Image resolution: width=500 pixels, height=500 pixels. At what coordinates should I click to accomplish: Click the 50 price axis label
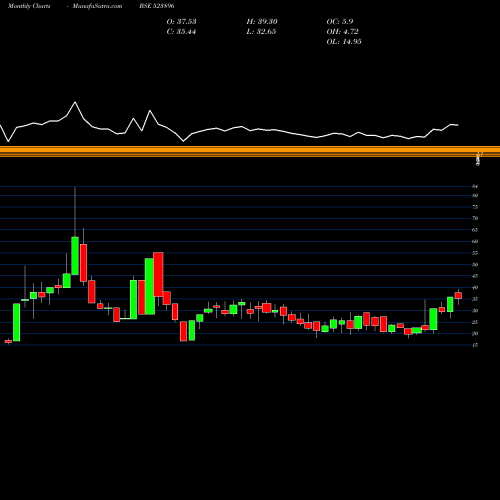475,265
